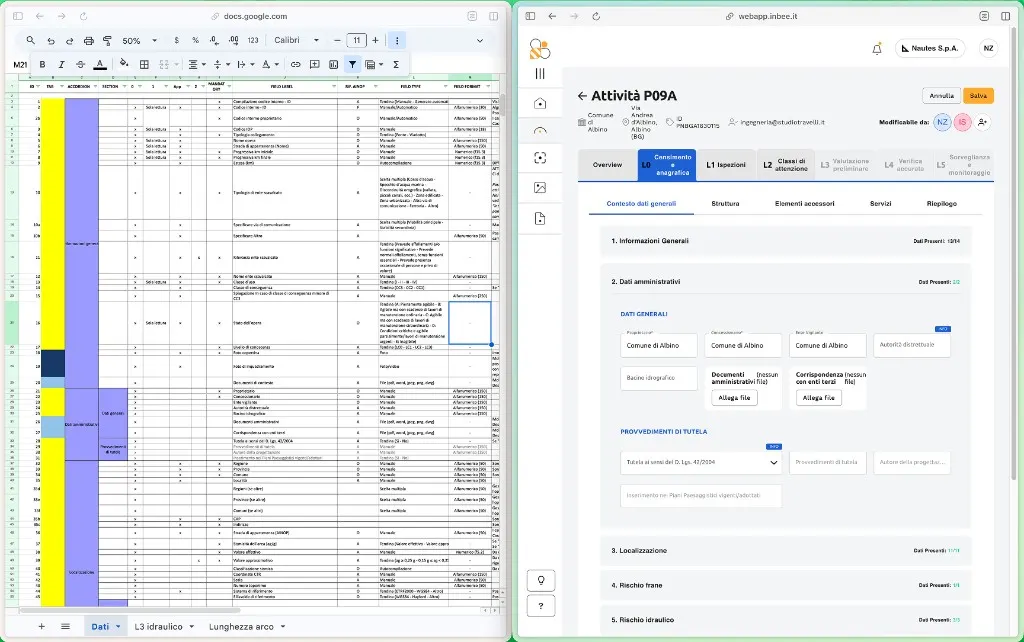Viewport: 1024px width, 642px height.
Task: Open the FIELD LABEL column filter
Action: tap(334, 86)
